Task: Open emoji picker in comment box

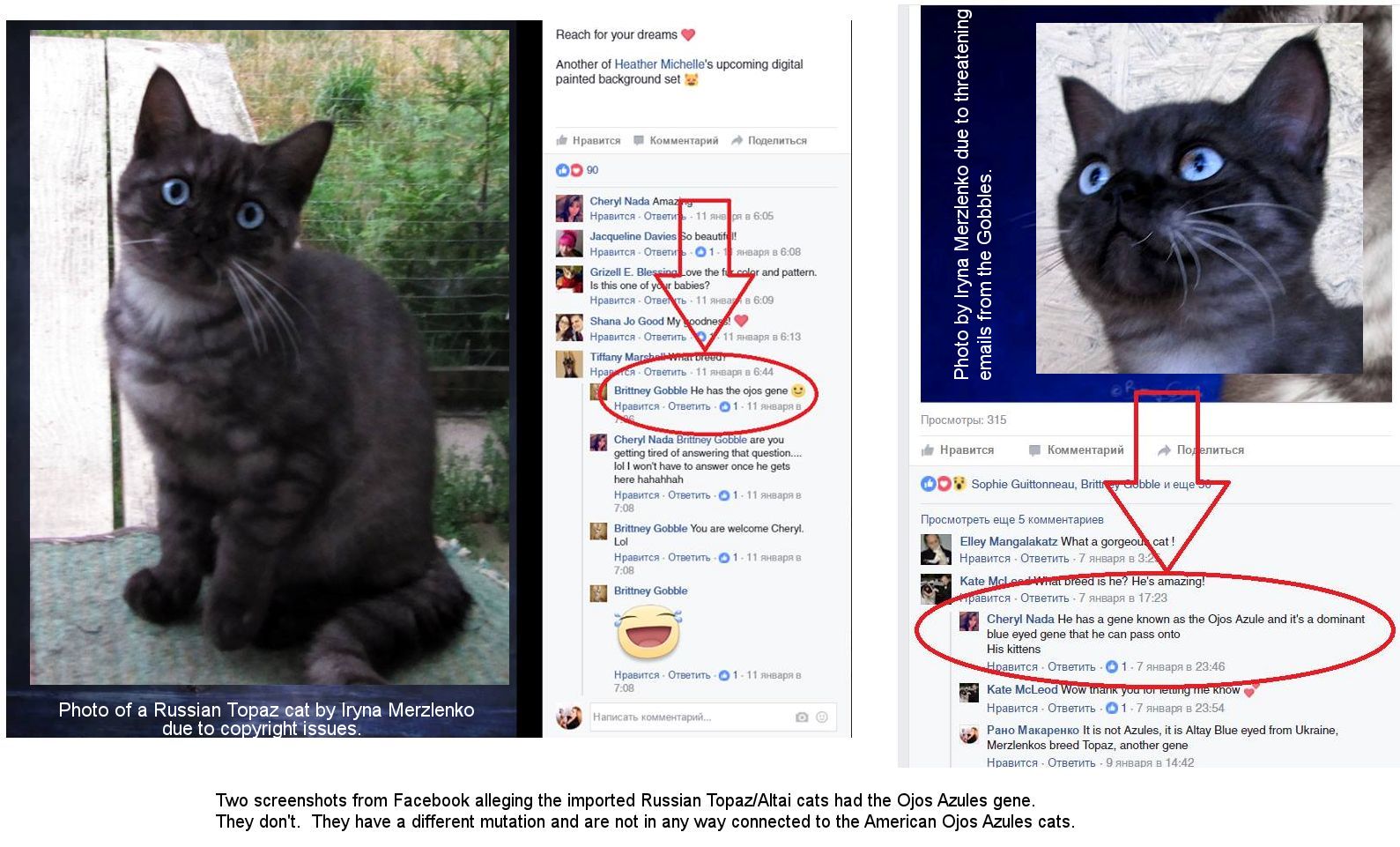Action: coord(822,717)
